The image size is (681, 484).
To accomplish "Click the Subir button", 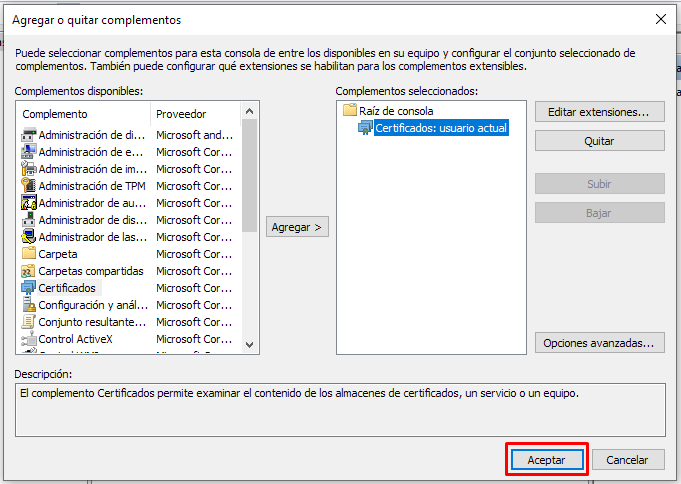I will (x=599, y=184).
